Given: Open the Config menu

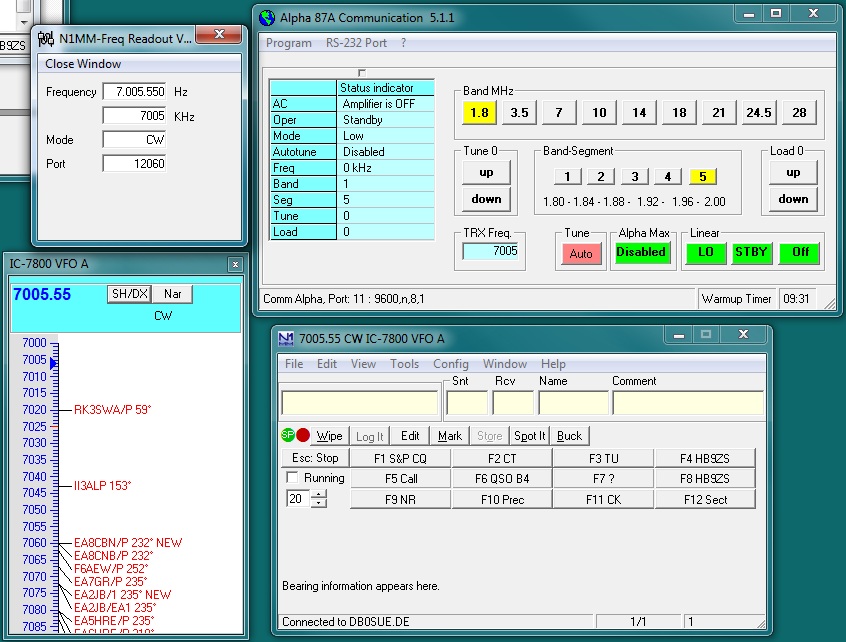Looking at the screenshot, I should click(x=451, y=364).
